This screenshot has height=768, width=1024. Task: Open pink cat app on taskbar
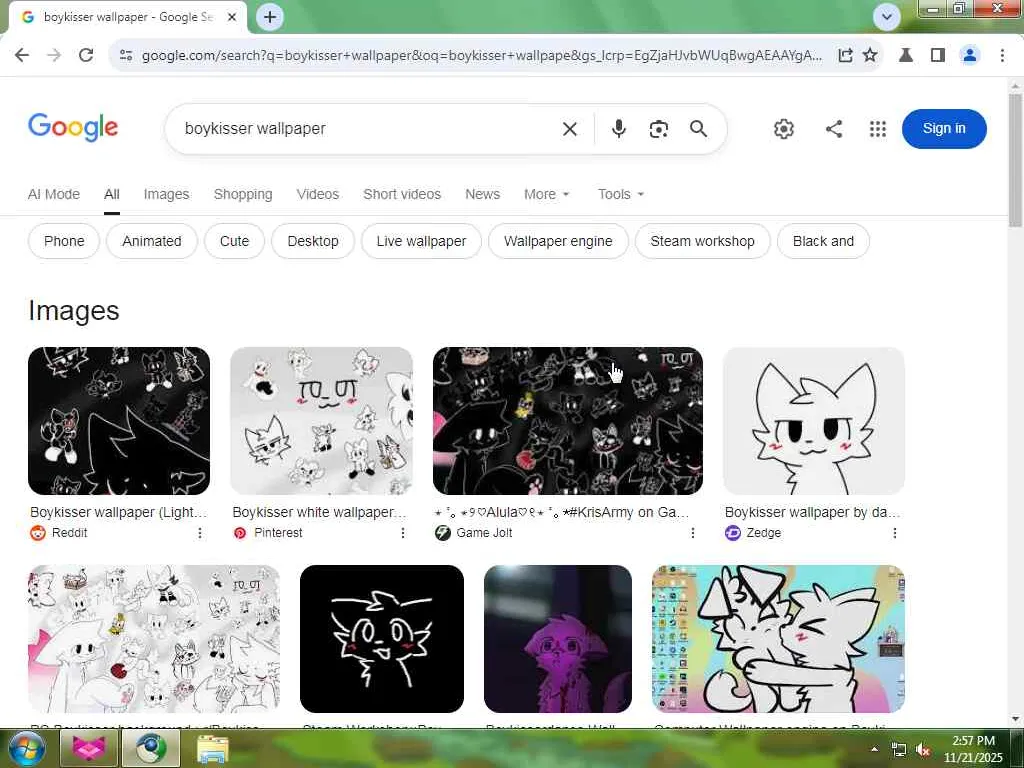(x=88, y=748)
